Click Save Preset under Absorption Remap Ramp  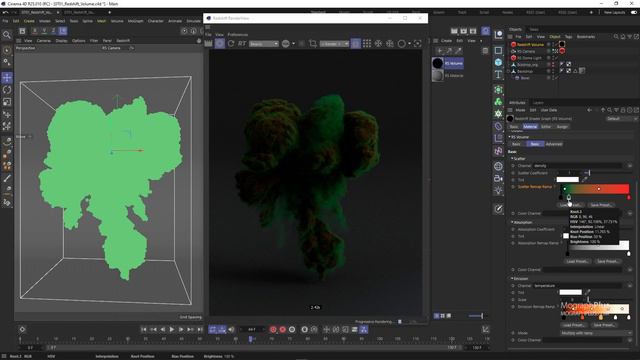tap(608, 261)
